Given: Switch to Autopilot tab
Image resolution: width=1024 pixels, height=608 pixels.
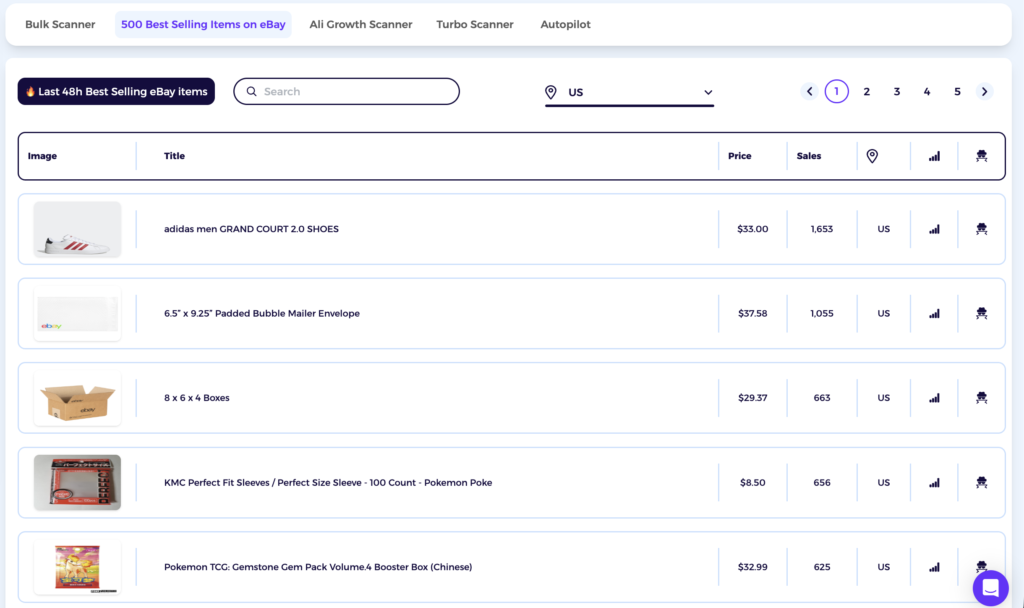Looking at the screenshot, I should tap(566, 24).
